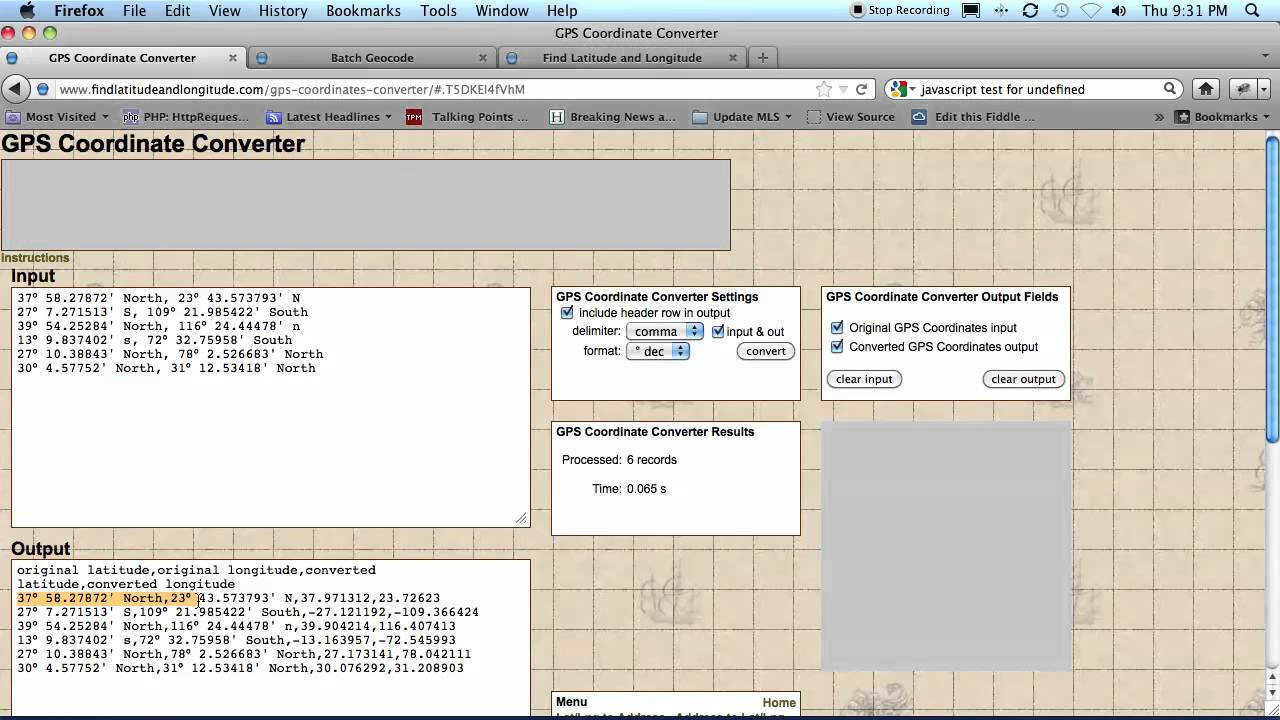Open new tab with plus button
Viewport: 1280px width, 720px height.
[763, 58]
